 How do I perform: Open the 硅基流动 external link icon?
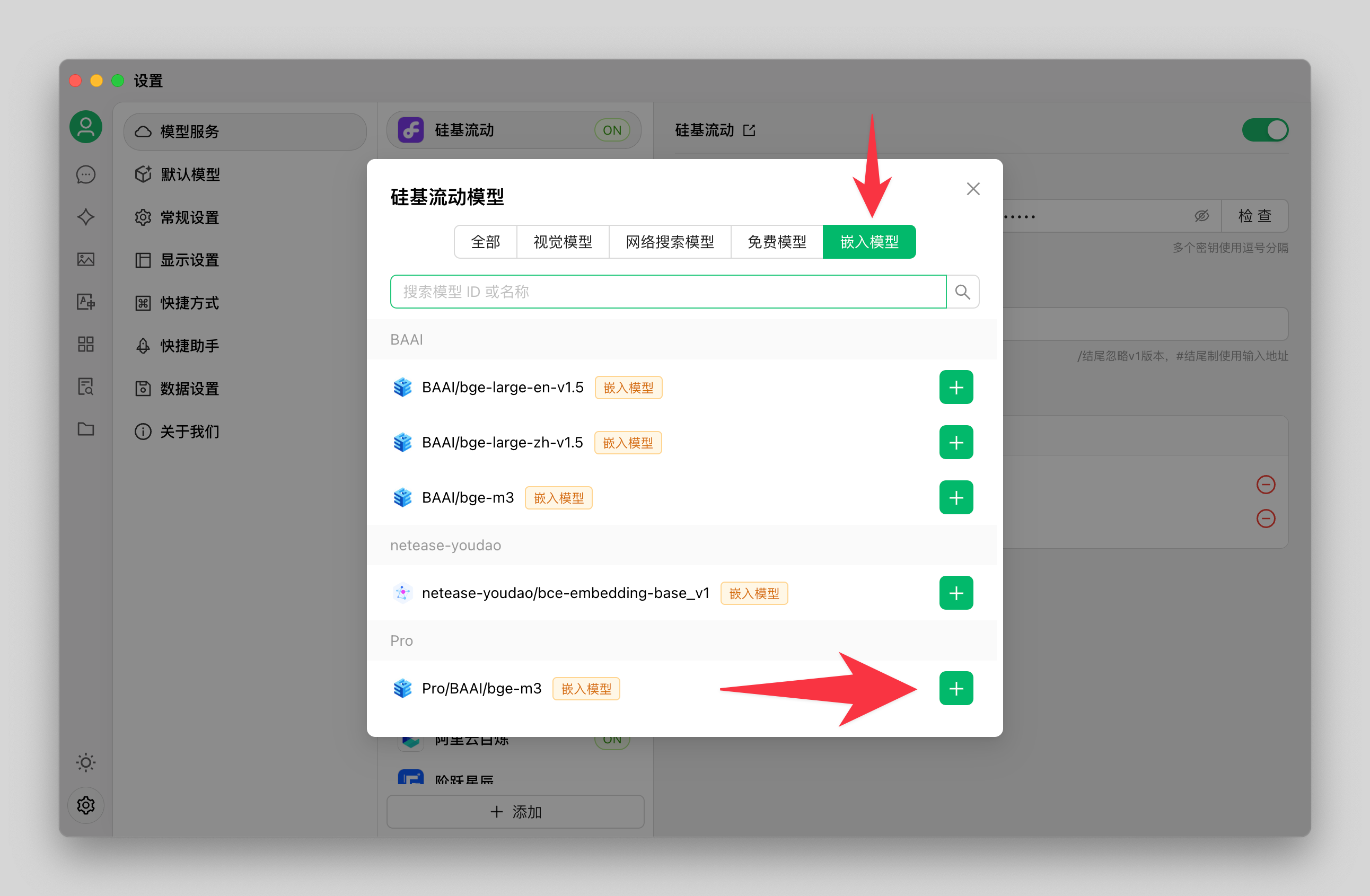click(x=749, y=130)
